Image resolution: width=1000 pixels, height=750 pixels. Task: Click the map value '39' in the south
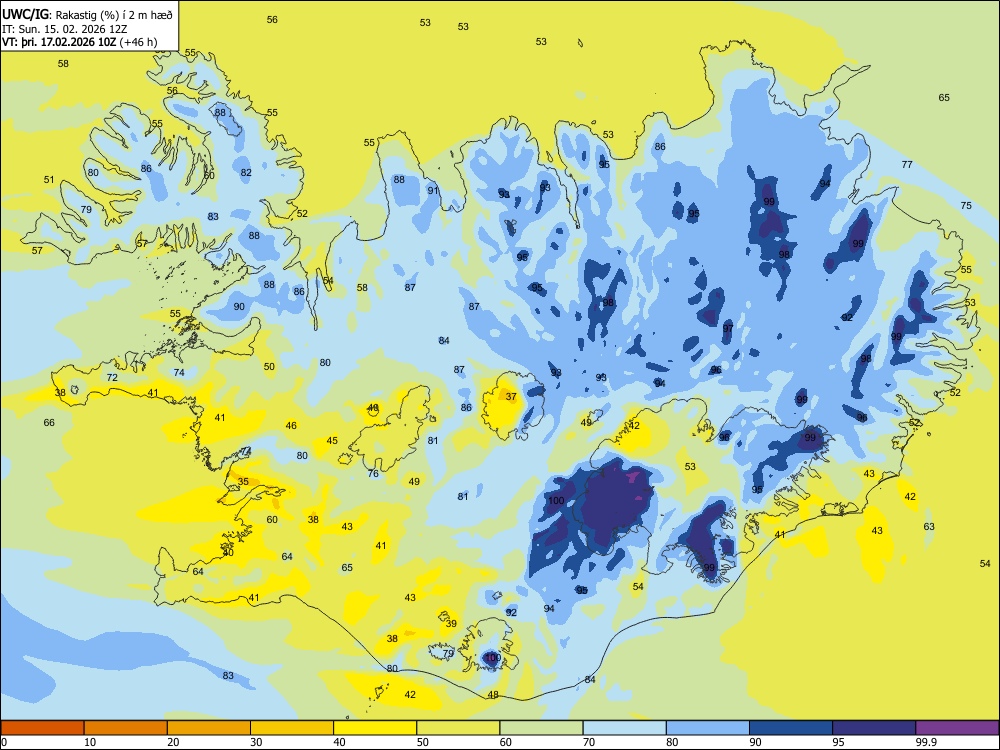(x=451, y=623)
